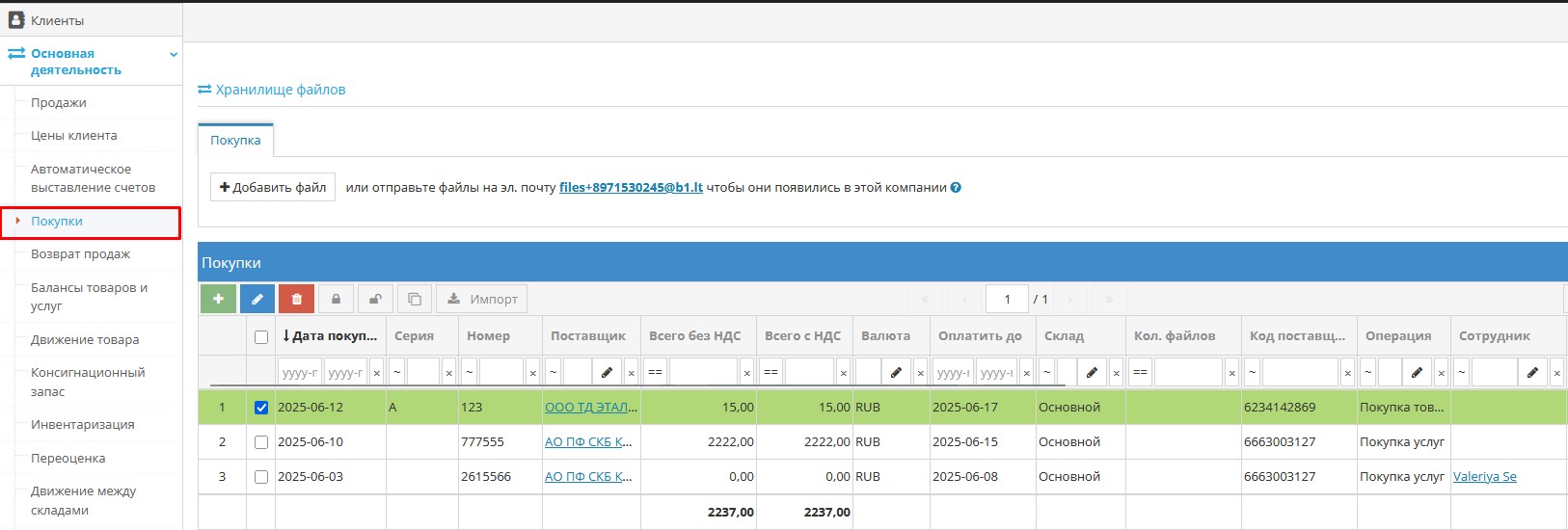
Task: Delete selected purchase with red trash button
Action: [x=297, y=299]
